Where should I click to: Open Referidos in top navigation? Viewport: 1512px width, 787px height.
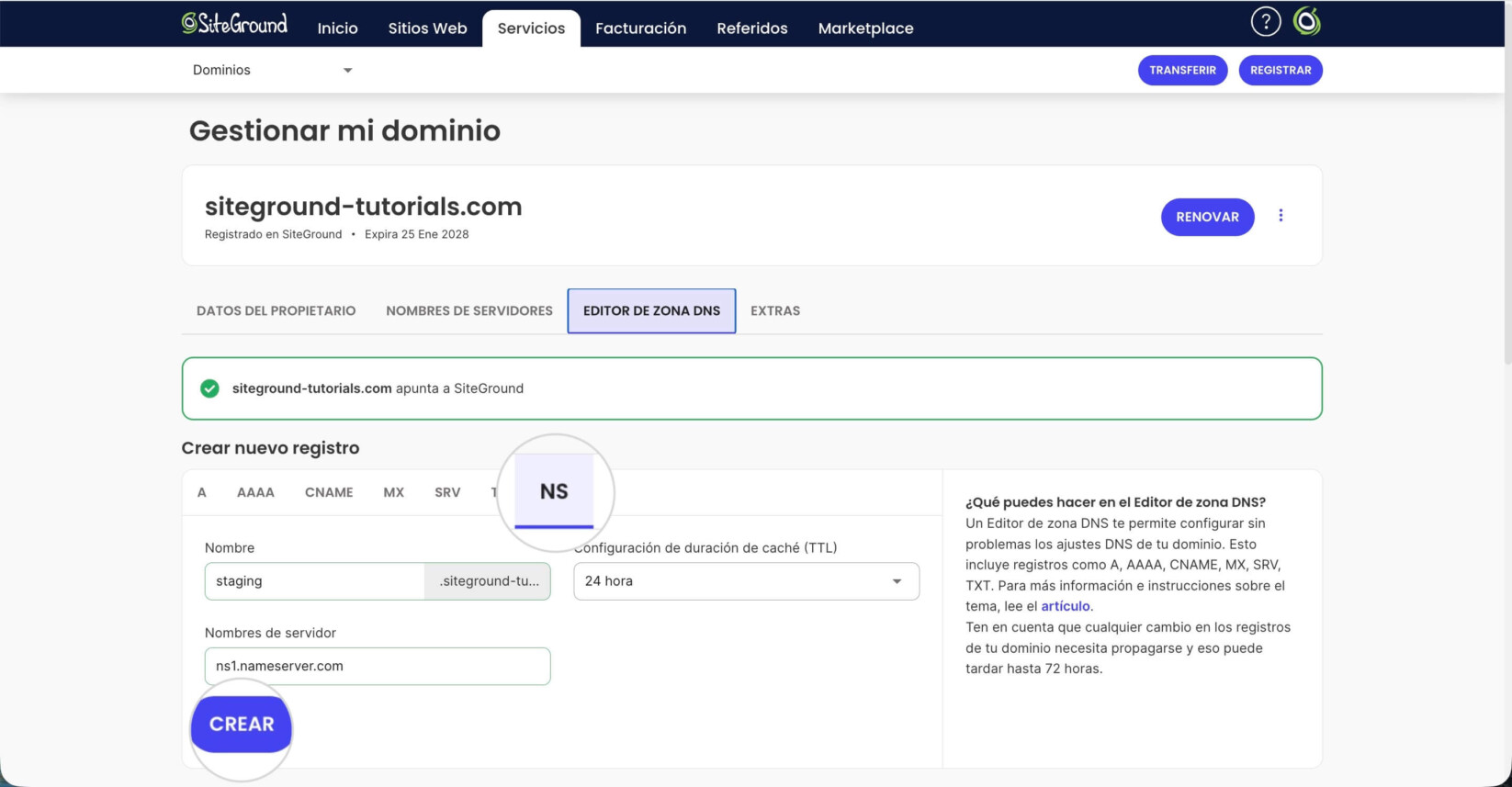pos(752,28)
